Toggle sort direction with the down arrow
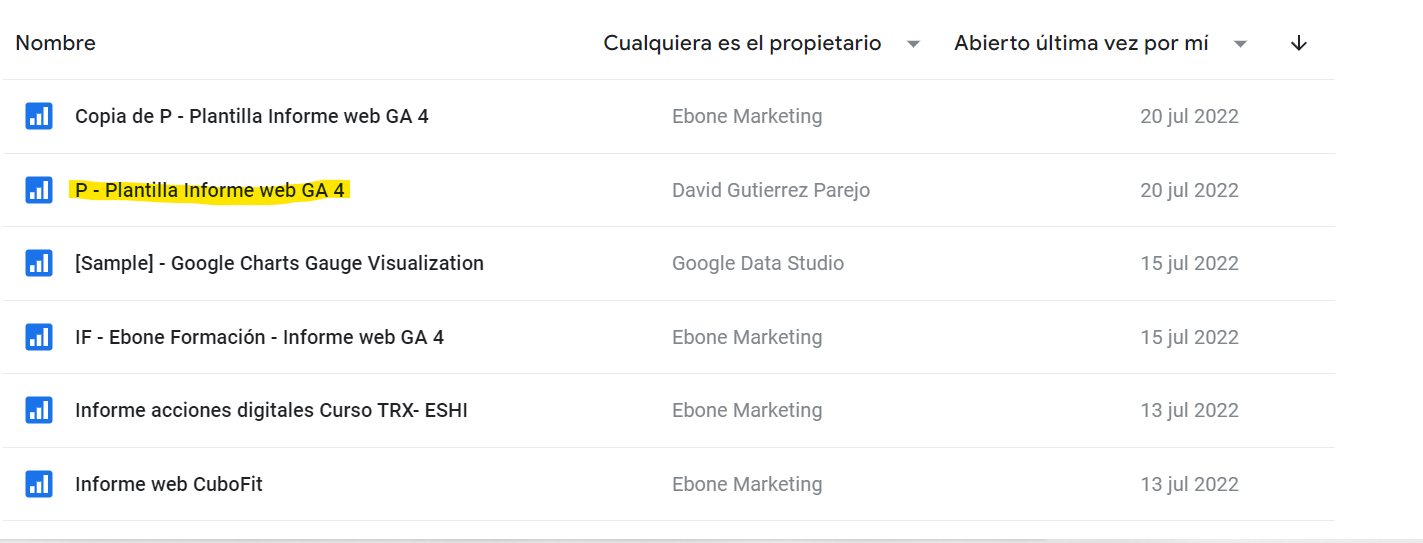Viewport: 1423px width, 543px height. (x=1299, y=43)
